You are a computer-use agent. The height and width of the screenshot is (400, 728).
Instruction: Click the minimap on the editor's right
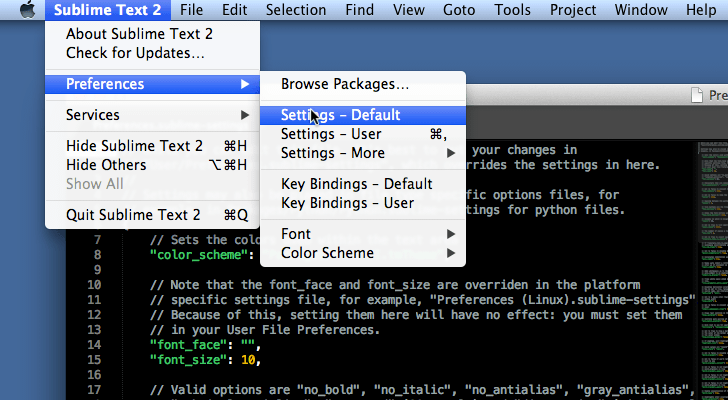point(713,271)
